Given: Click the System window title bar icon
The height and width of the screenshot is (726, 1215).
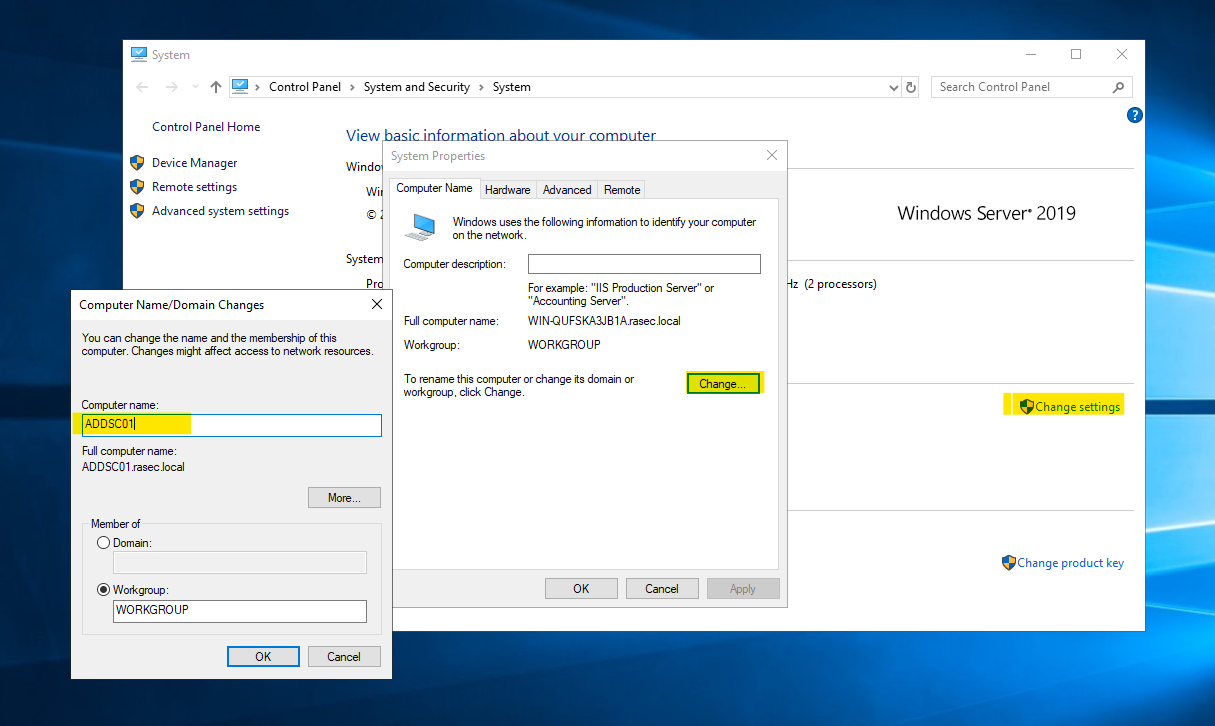Looking at the screenshot, I should point(139,55).
